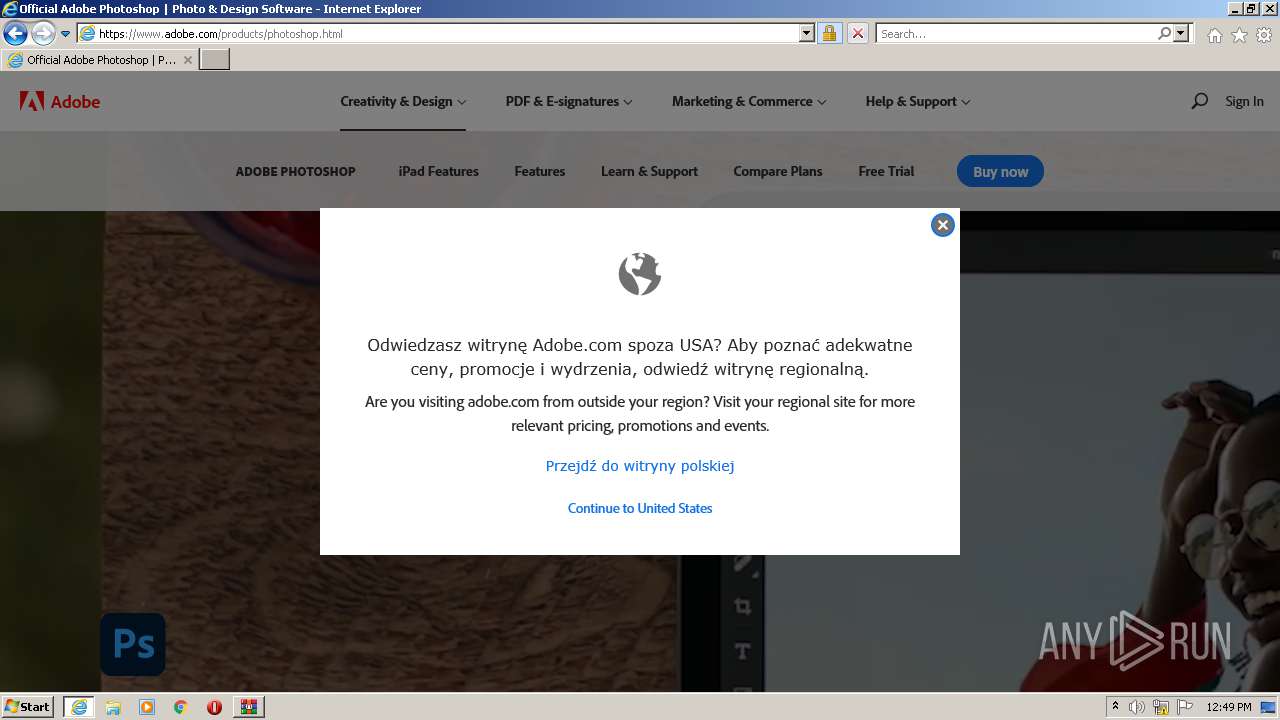Screen dimensions: 1280x720
Task: Click the Buy now button
Action: 1000,171
